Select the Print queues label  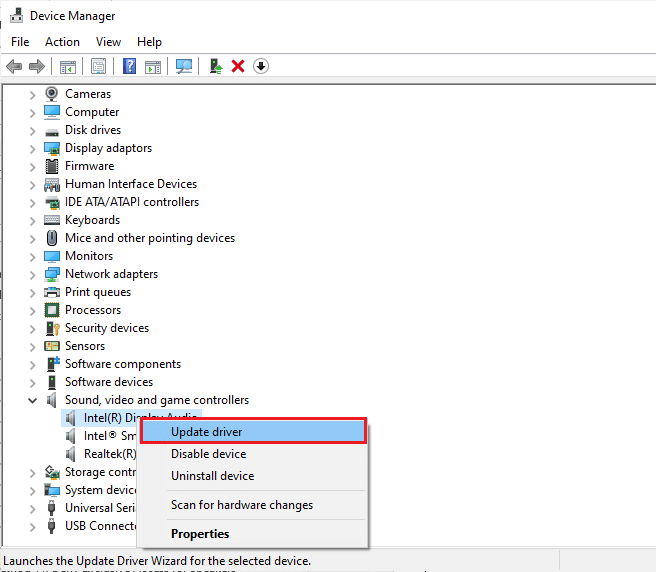98,292
